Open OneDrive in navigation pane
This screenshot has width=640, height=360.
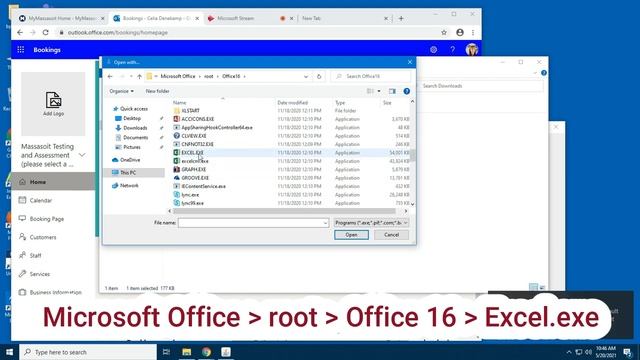tap(126, 160)
